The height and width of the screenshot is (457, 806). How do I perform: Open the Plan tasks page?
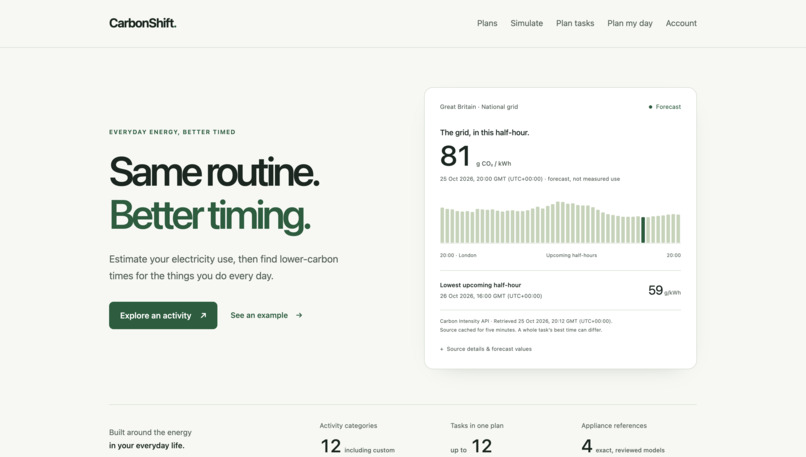575,23
